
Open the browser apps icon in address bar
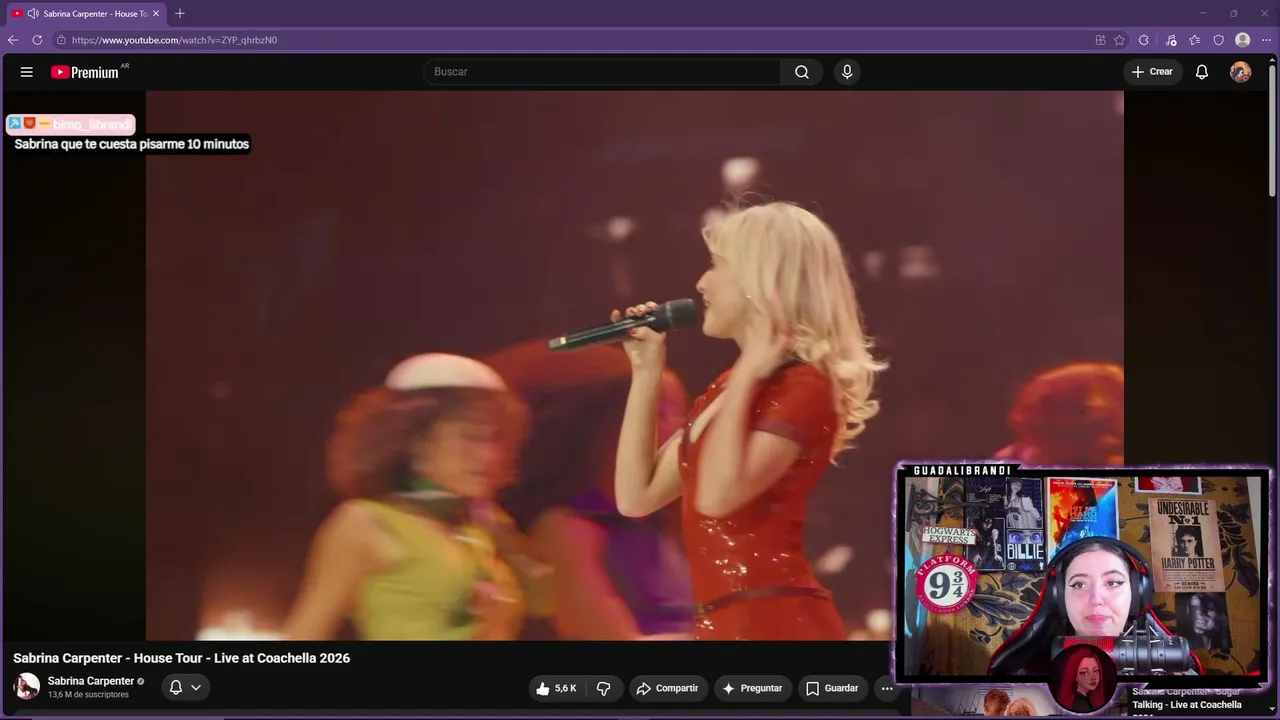point(1100,40)
